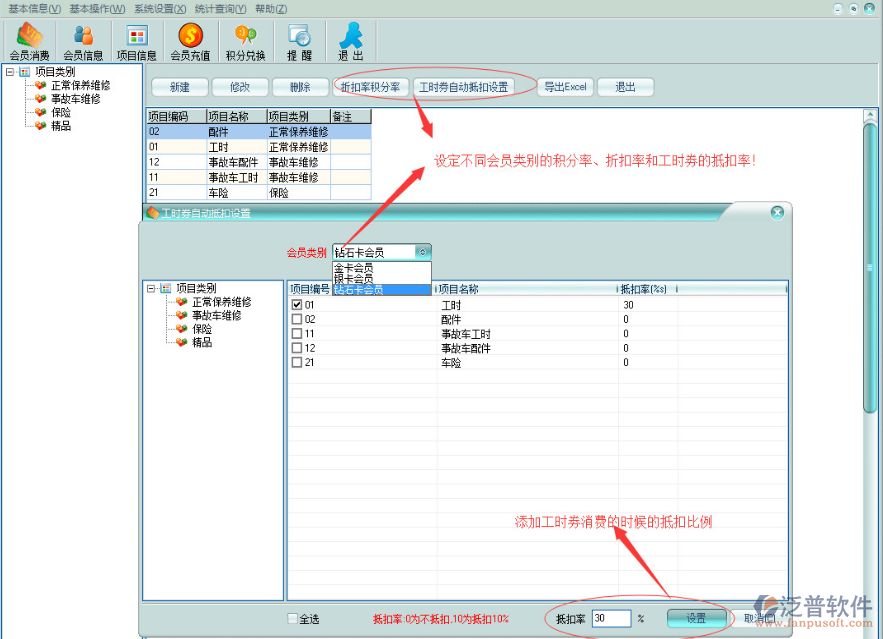
Task: Collapse the 项目类别 tree in dialog
Action: [151, 288]
